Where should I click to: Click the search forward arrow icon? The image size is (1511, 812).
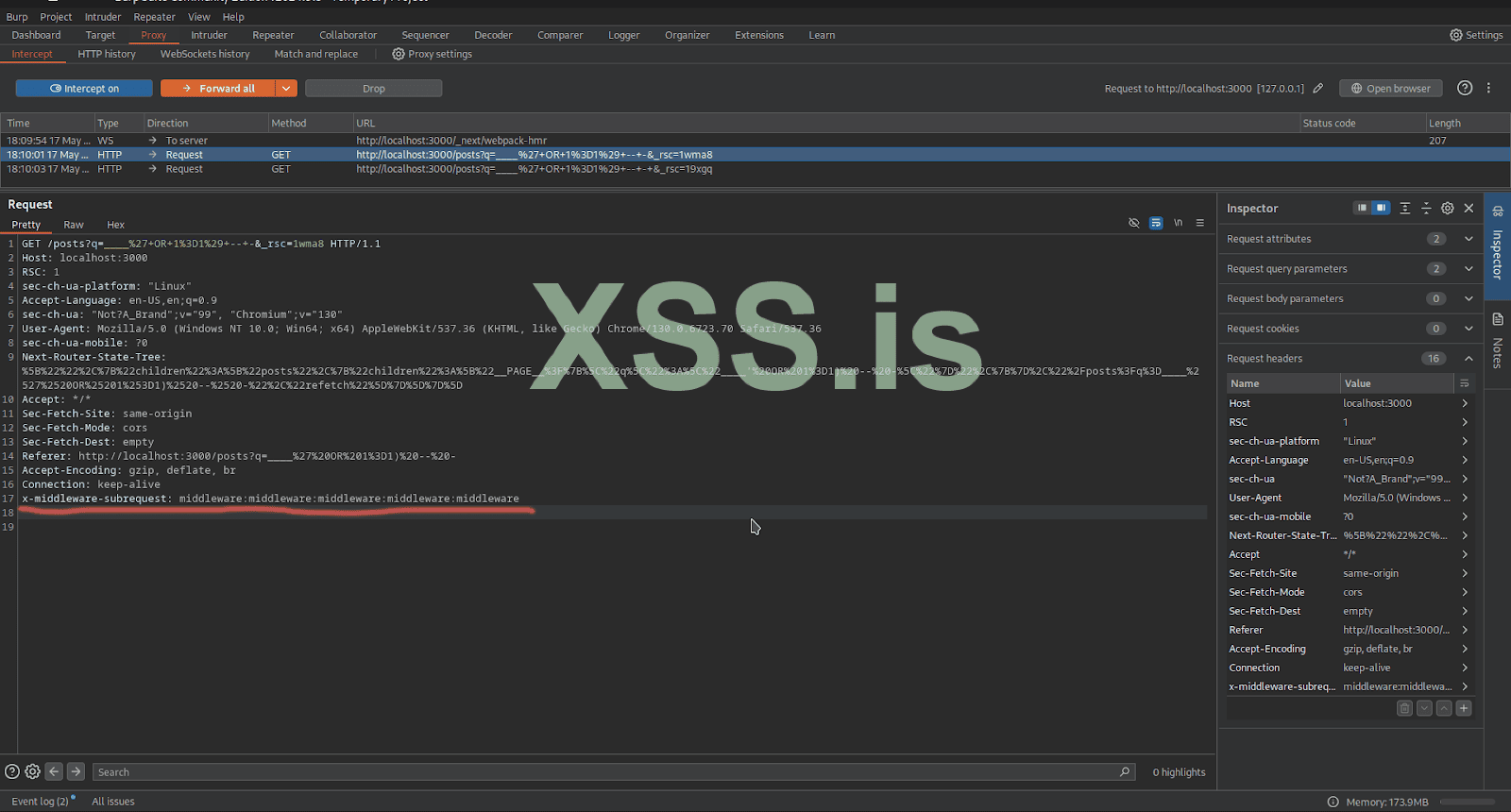click(76, 771)
